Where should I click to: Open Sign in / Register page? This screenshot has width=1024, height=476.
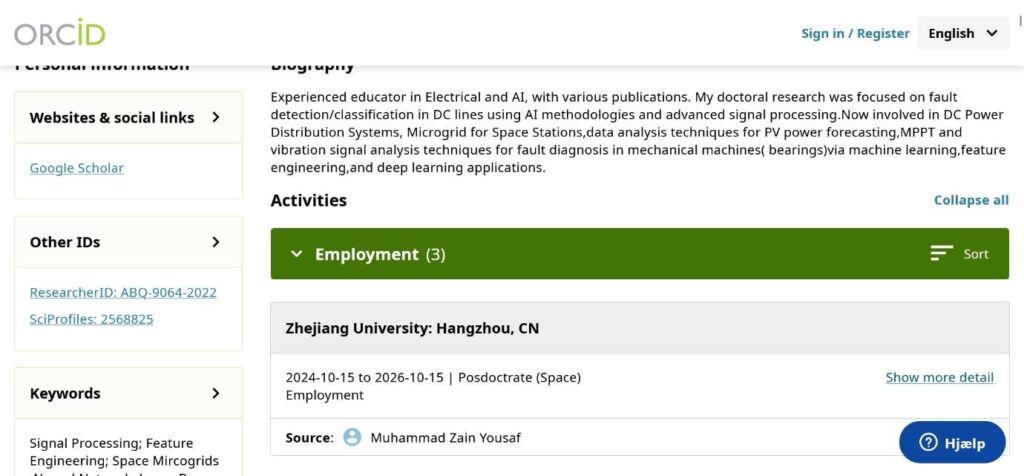coord(855,33)
